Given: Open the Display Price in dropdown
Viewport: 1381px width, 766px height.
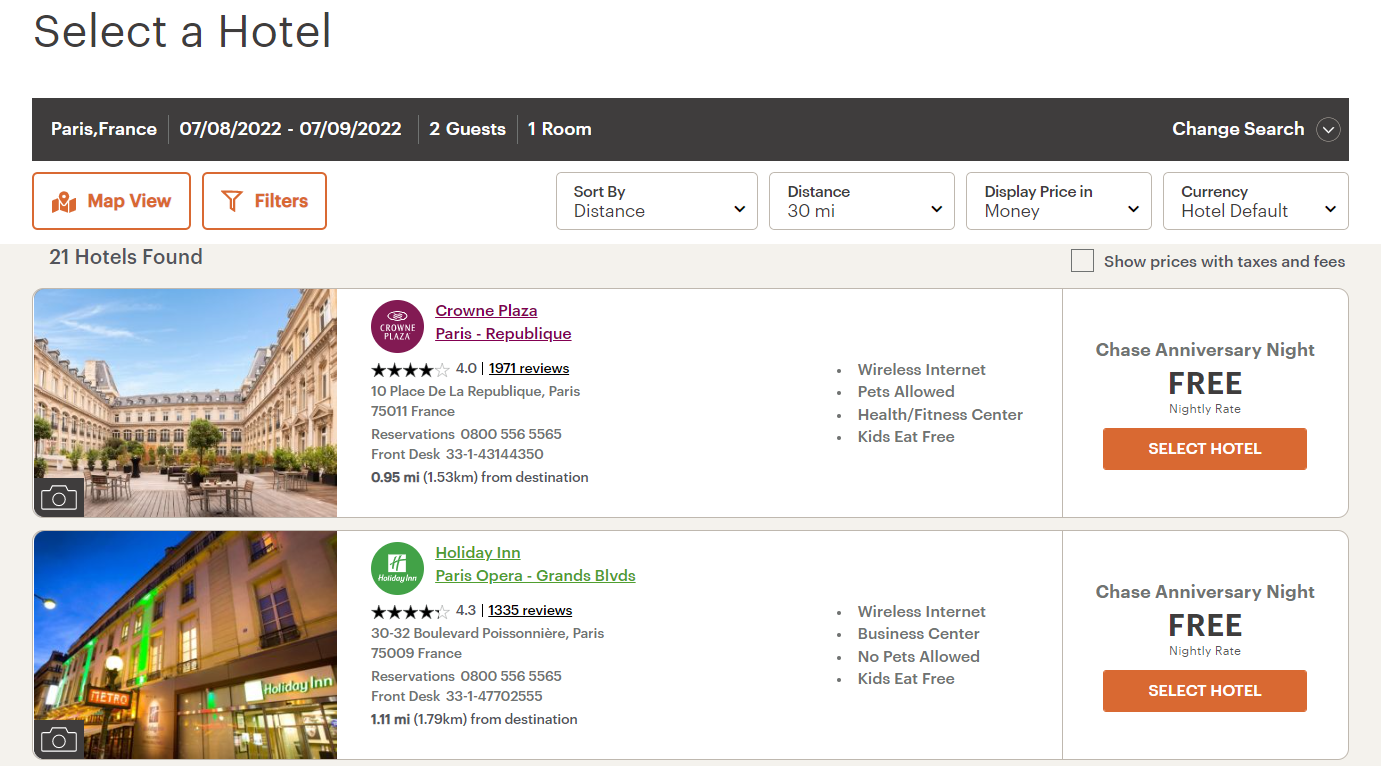Looking at the screenshot, I should [1059, 201].
